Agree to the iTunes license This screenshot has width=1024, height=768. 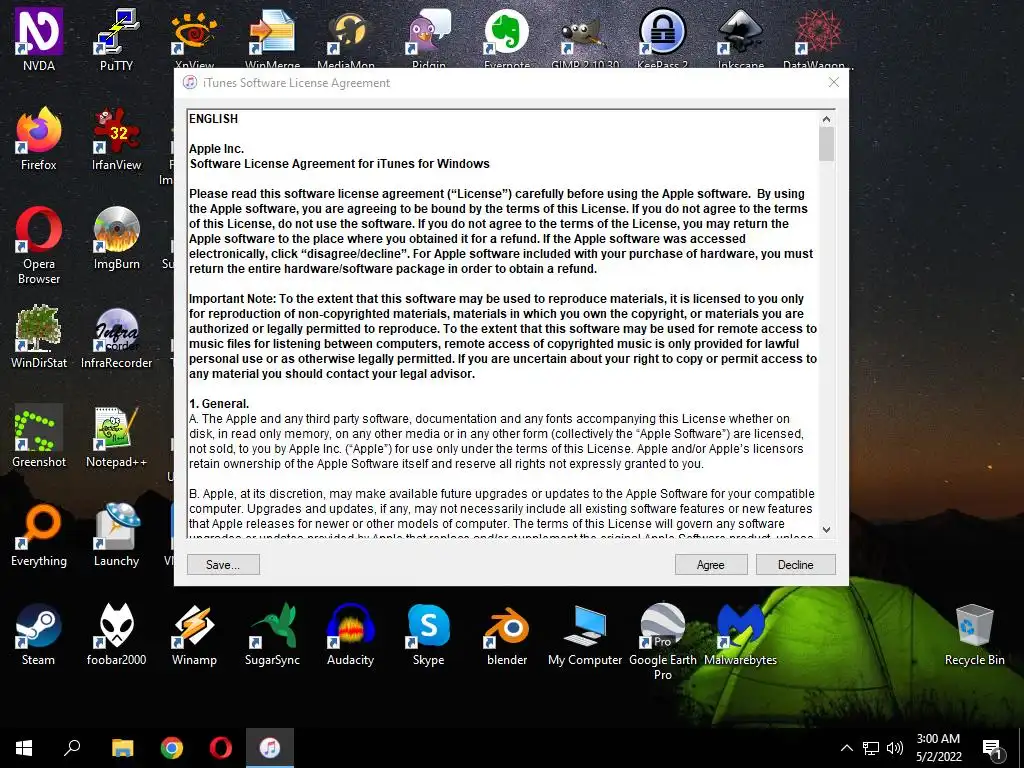point(711,564)
